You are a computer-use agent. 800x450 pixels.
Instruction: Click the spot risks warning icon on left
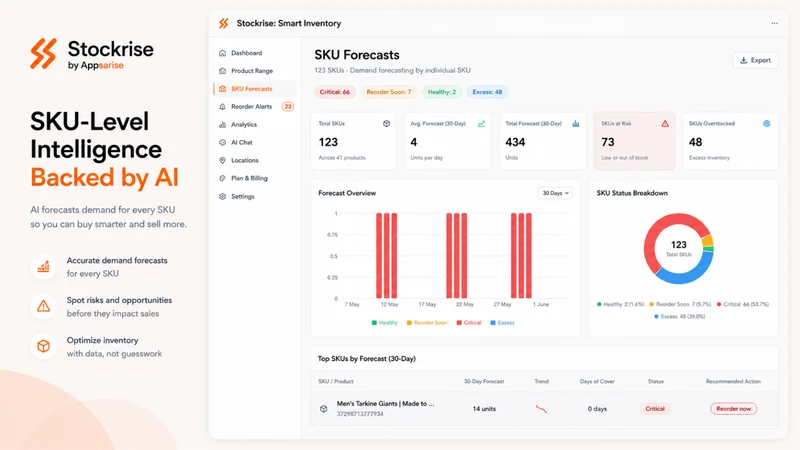click(x=43, y=306)
